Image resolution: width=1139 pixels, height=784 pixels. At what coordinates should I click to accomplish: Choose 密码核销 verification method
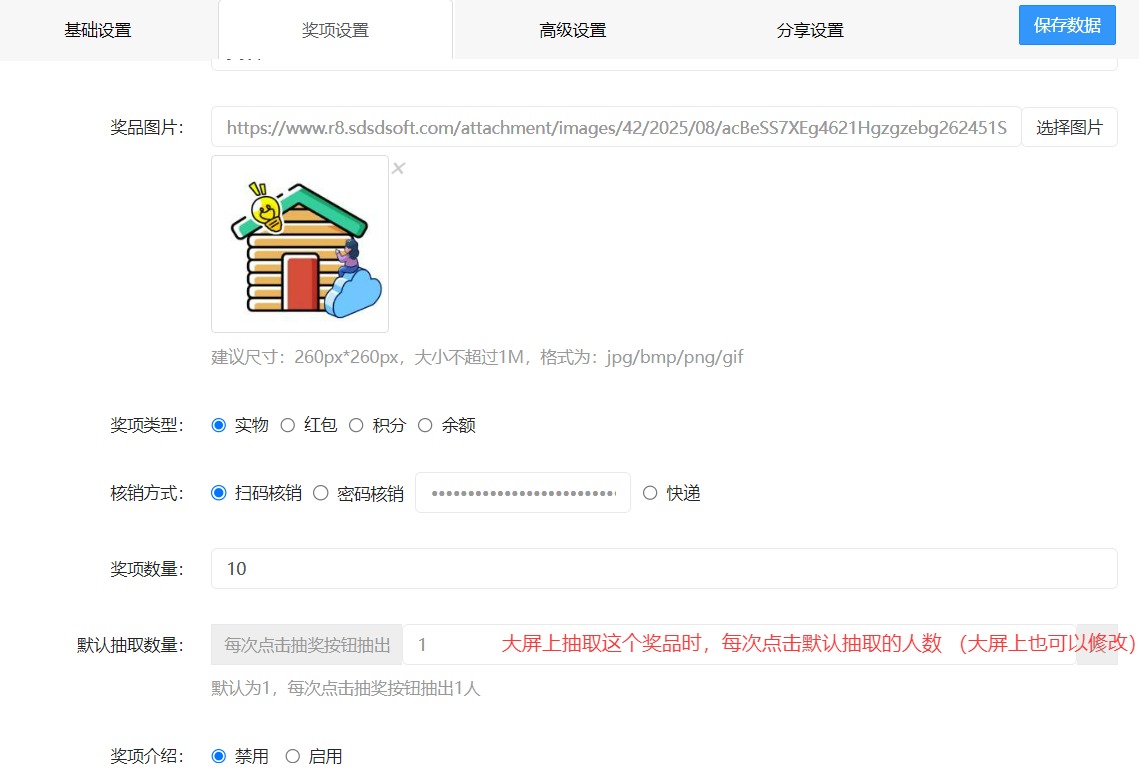tap(321, 493)
